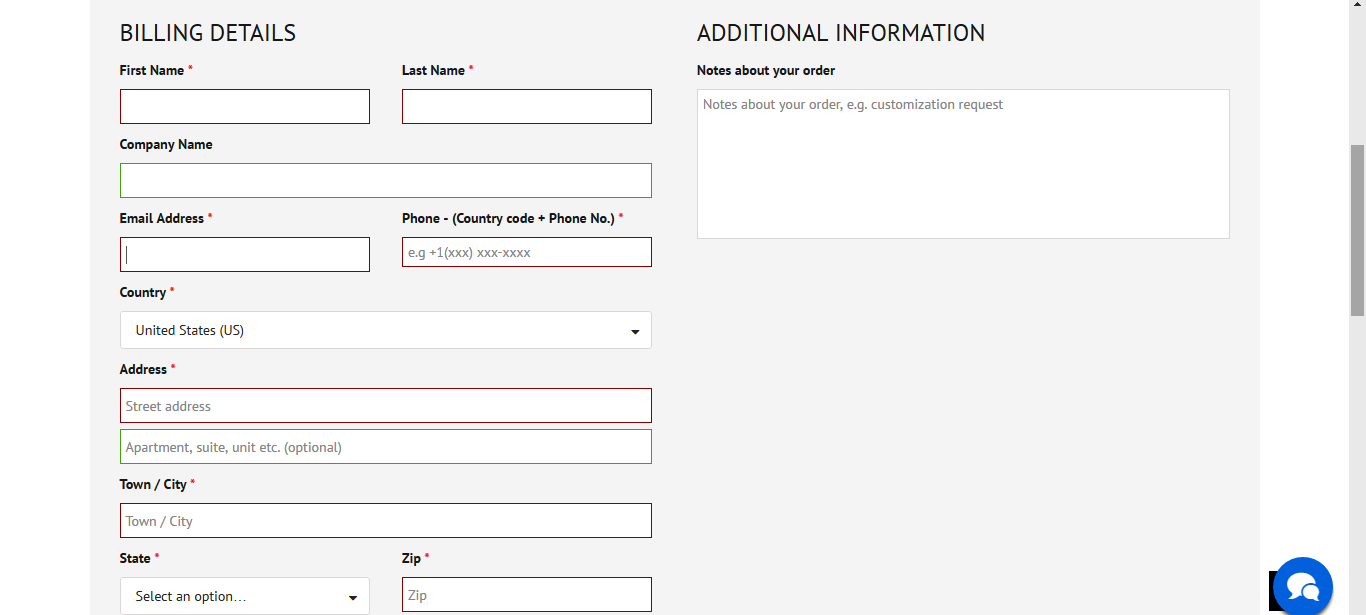Click the State dropdown arrow icon
The height and width of the screenshot is (615, 1366).
tap(354, 595)
